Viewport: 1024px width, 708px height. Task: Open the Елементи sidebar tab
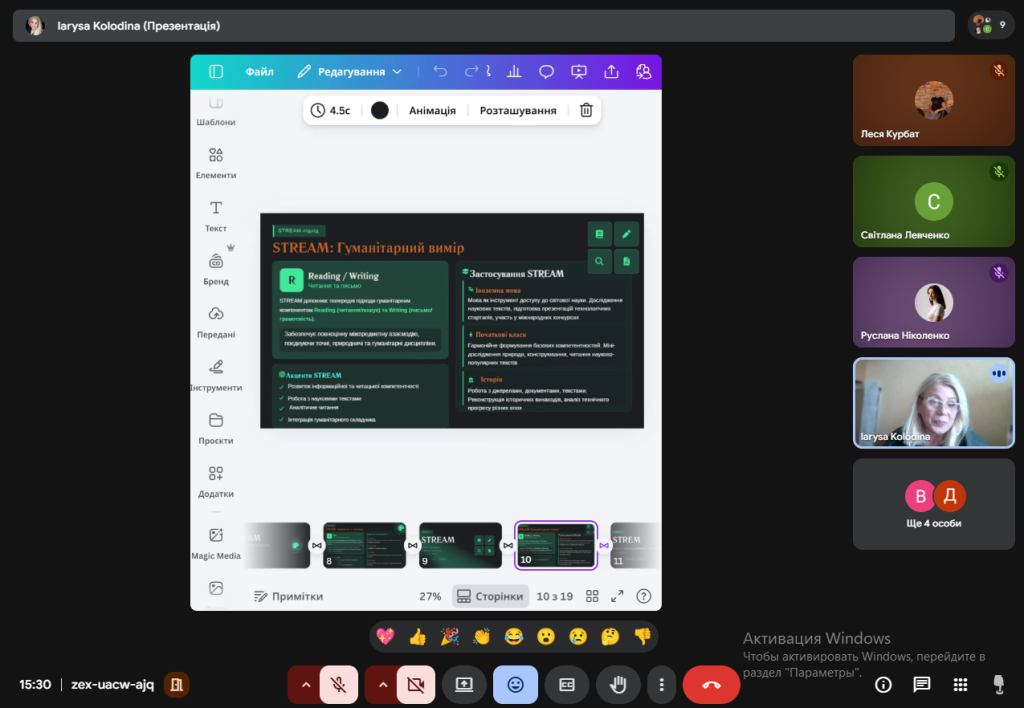coord(216,162)
